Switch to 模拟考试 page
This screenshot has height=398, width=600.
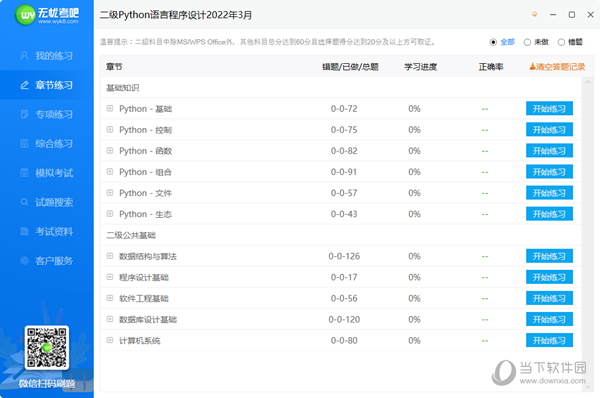pos(47,173)
